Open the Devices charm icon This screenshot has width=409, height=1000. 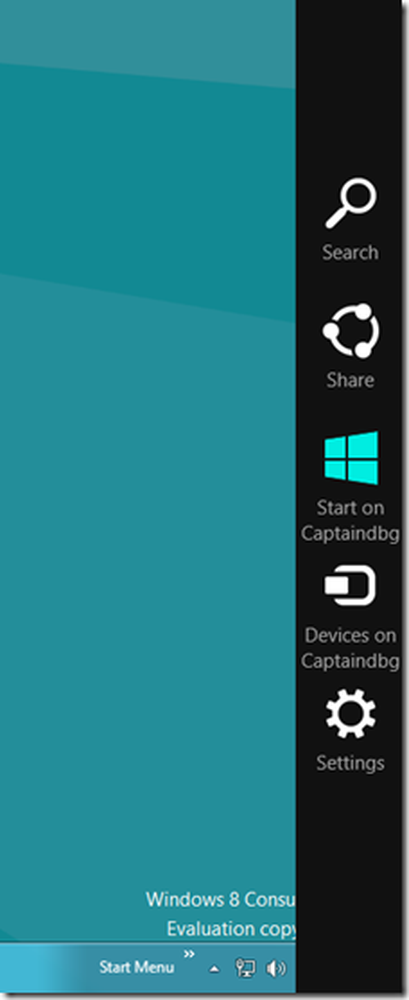pyautogui.click(x=350, y=585)
